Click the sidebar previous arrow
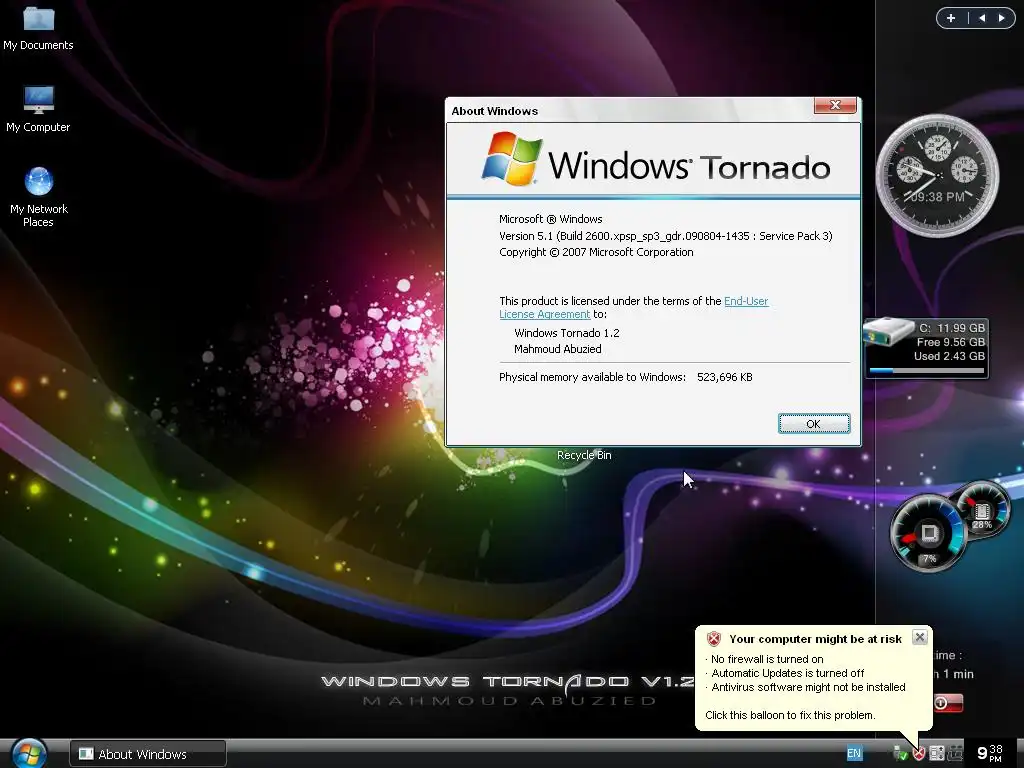The image size is (1024, 768). point(982,18)
